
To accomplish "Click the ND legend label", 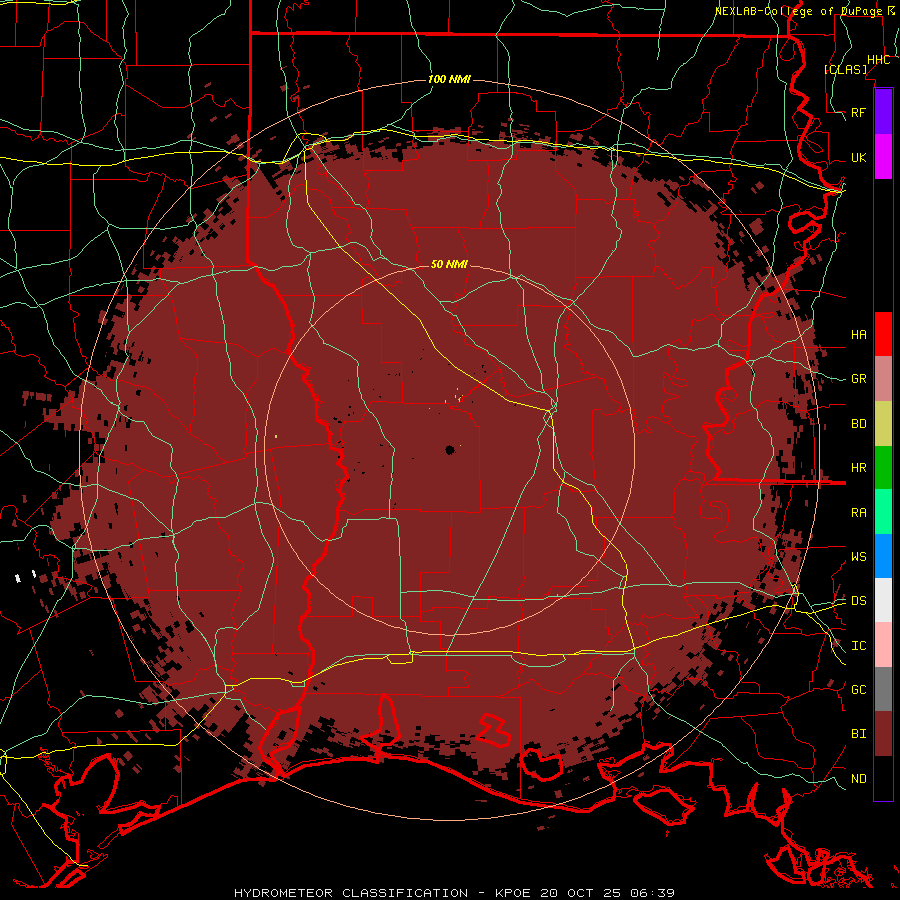I will tap(858, 779).
